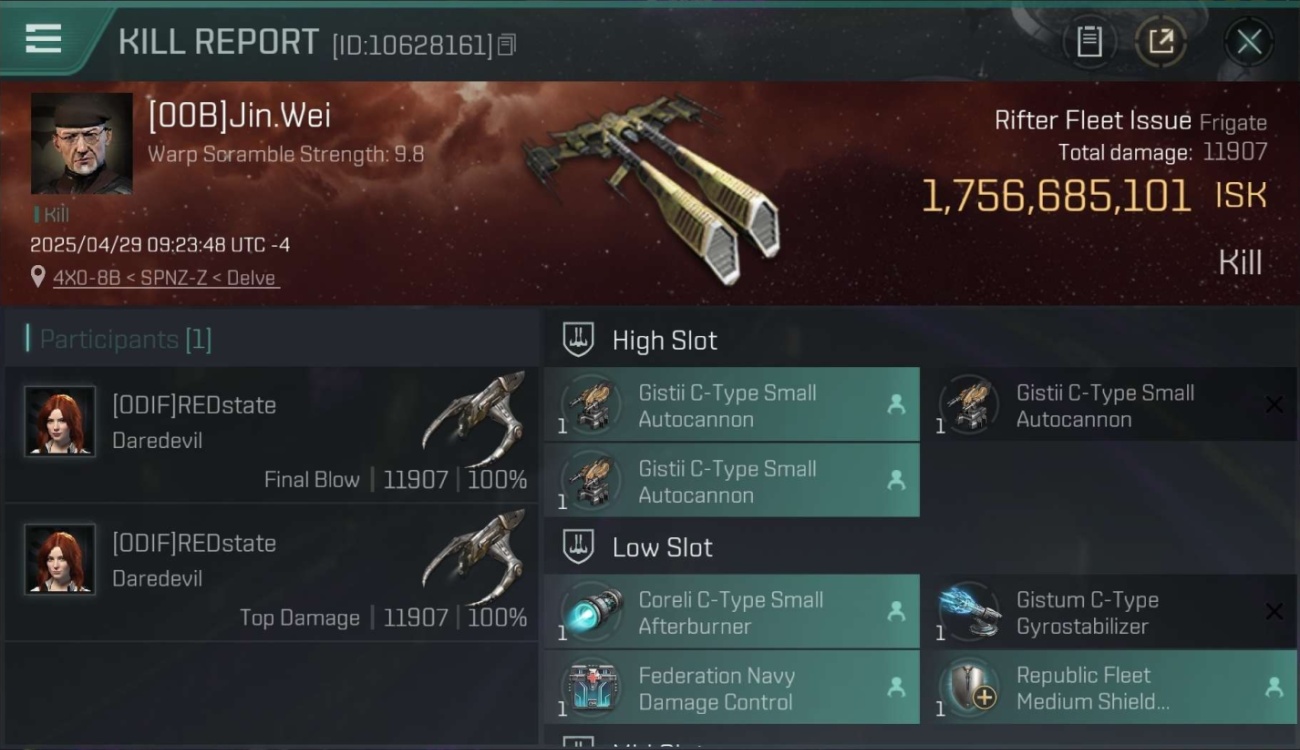Open the hamburger menu icon
Screen dimensions: 1300x750
[43, 40]
